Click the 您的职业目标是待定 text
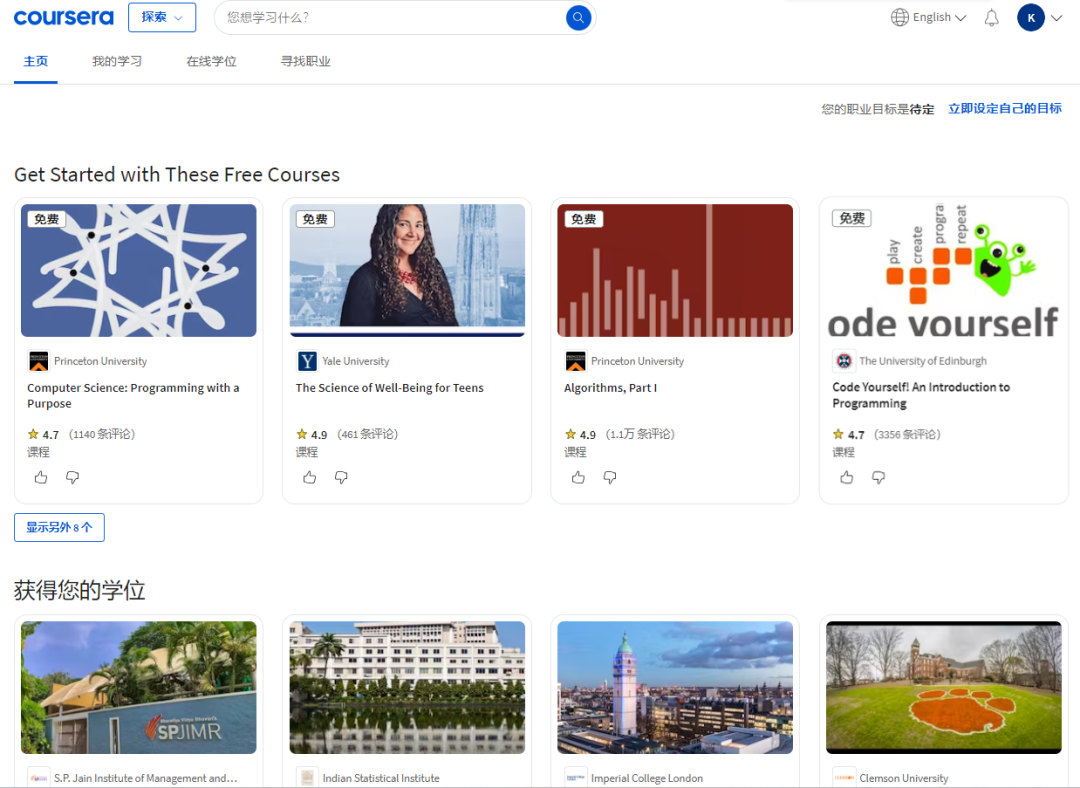Viewport: 1080px width, 788px height. point(878,109)
